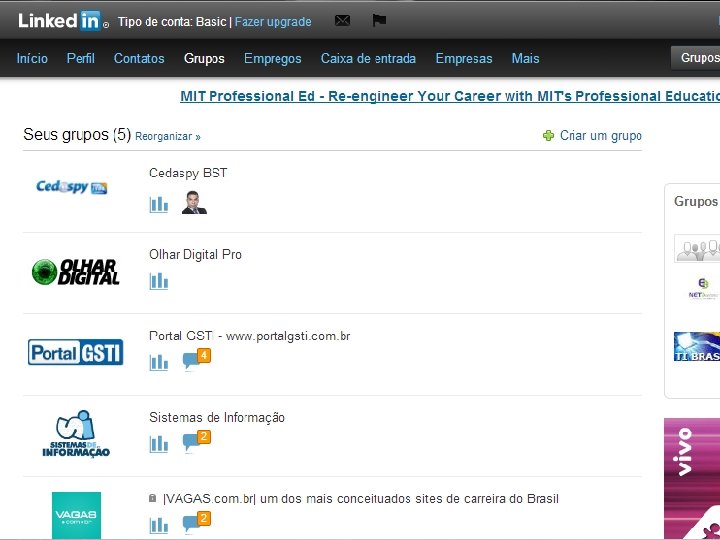This screenshot has width=720, height=540.
Task: Expand the Mais menu
Action: coord(526,58)
